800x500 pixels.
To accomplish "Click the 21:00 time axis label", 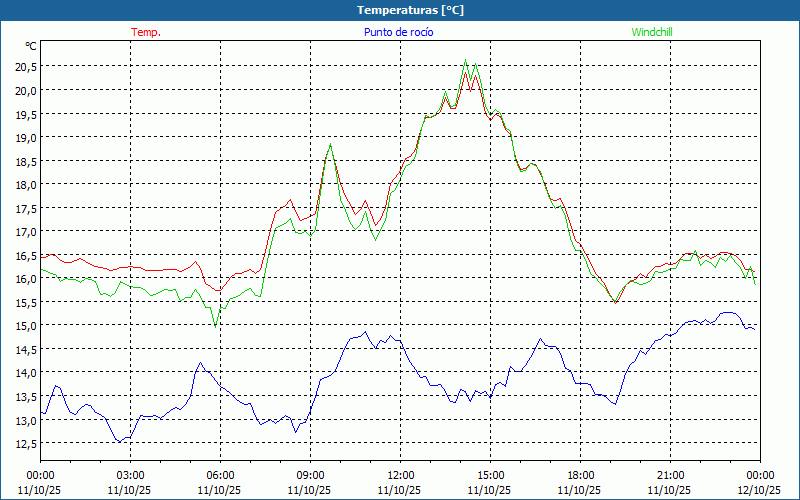I will (670, 475).
